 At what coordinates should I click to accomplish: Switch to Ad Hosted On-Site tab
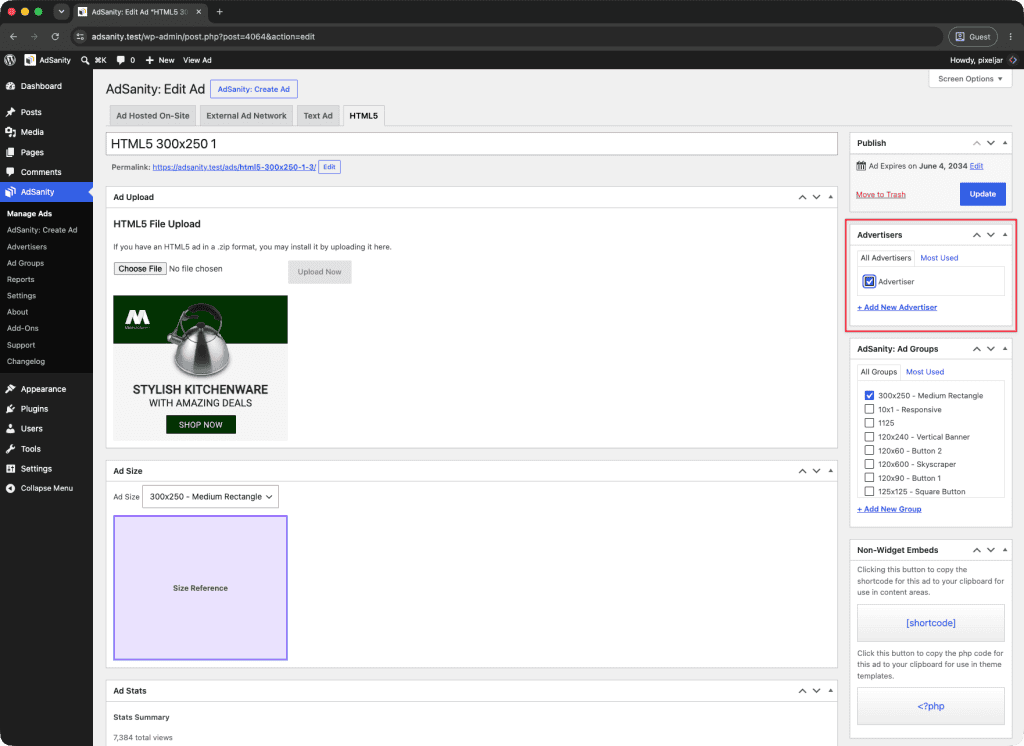click(153, 116)
